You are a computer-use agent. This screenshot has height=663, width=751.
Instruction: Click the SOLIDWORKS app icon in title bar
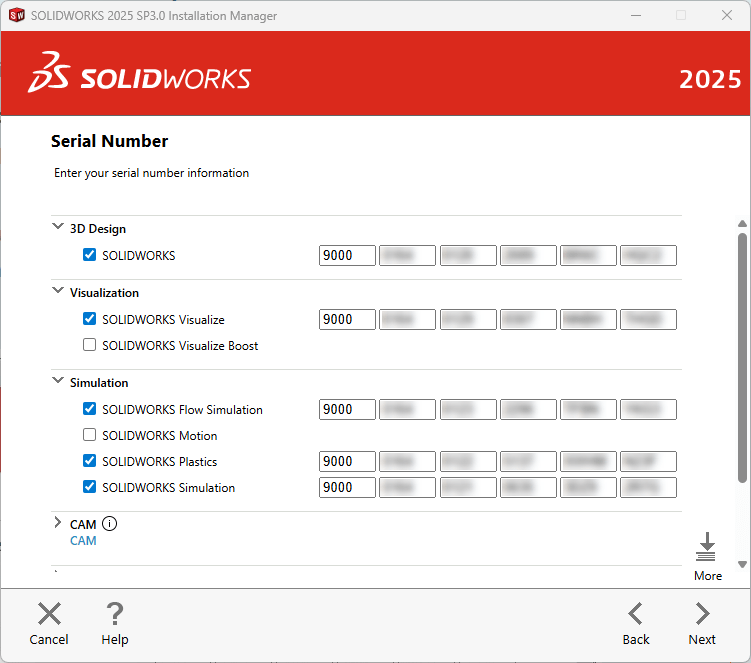point(17,15)
